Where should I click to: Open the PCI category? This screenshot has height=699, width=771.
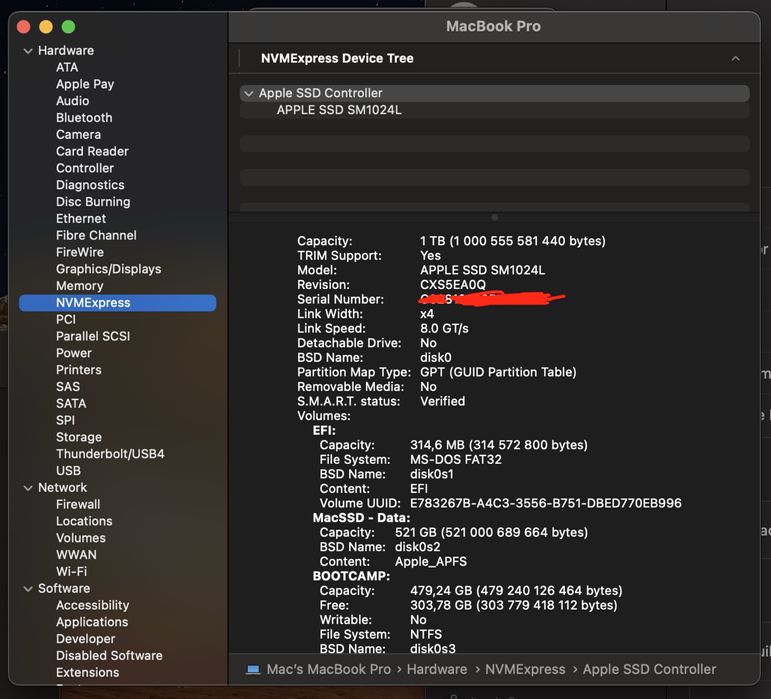tap(66, 320)
